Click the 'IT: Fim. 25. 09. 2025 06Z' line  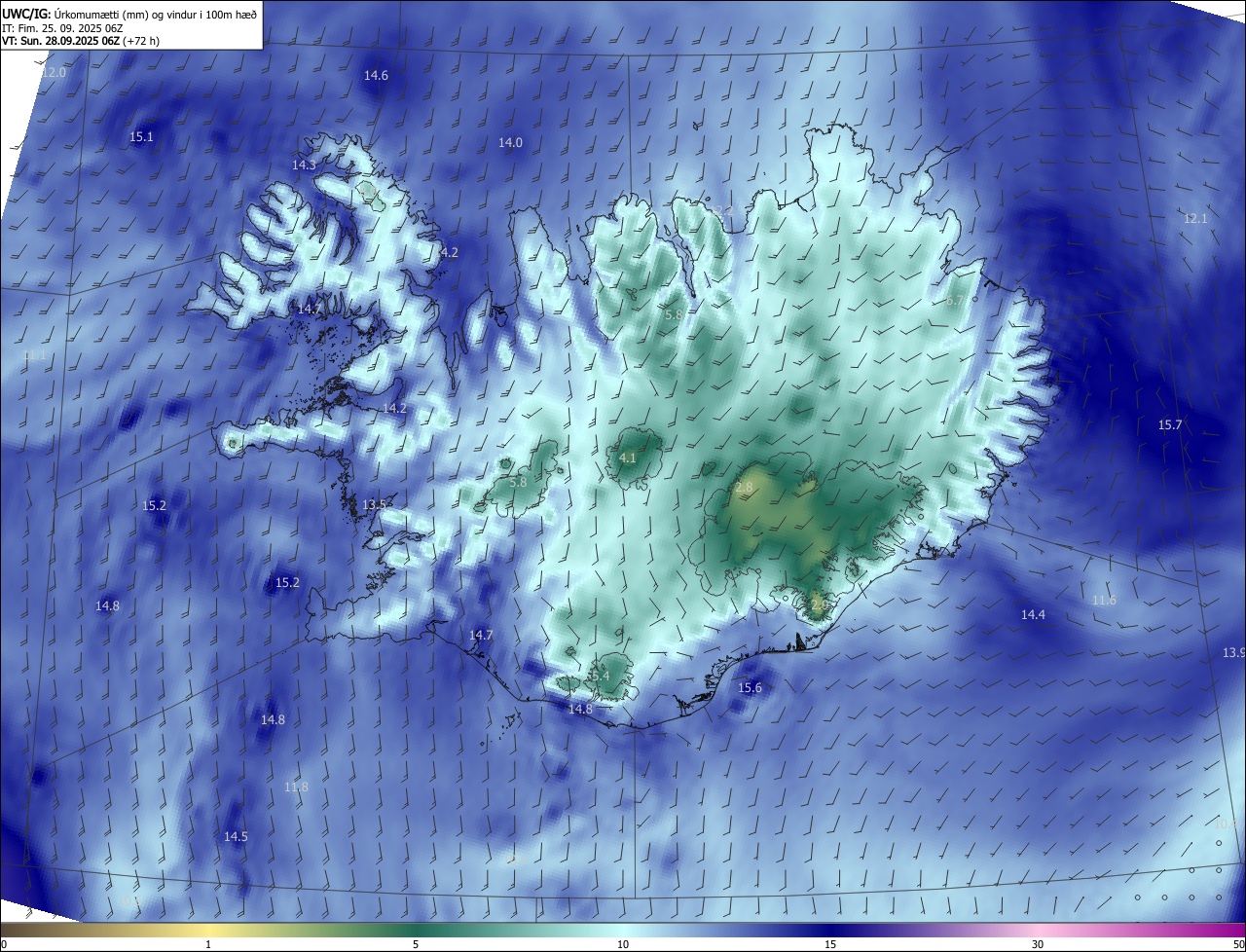pos(63,28)
